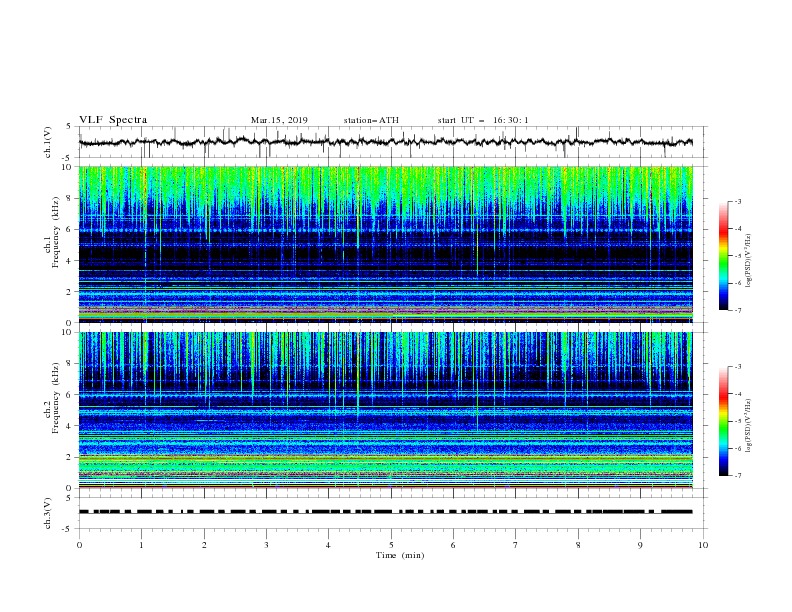Screen dimensions: 792x612
Task: Click the 'ch.1(V)' waveform axis label
Action: point(48,142)
